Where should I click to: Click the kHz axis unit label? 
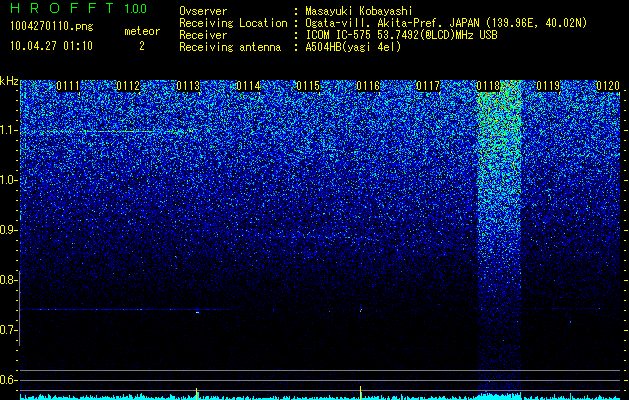pyautogui.click(x=9, y=81)
